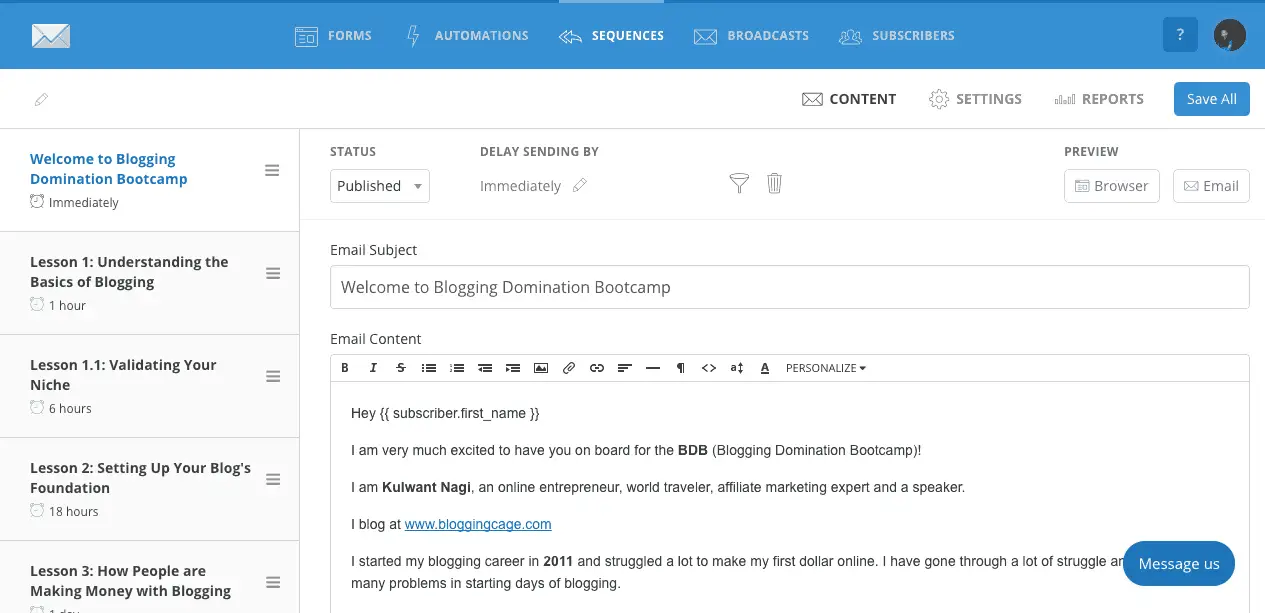The width and height of the screenshot is (1265, 613).
Task: Apply strikethrough formatting
Action: point(401,368)
